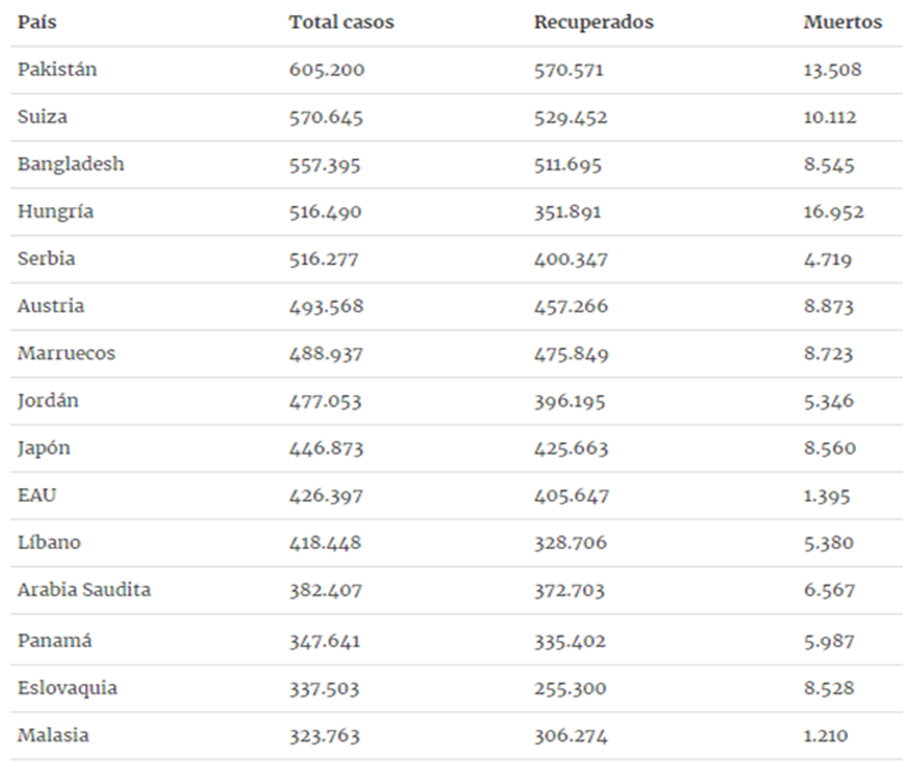Click the País column header

37,22
